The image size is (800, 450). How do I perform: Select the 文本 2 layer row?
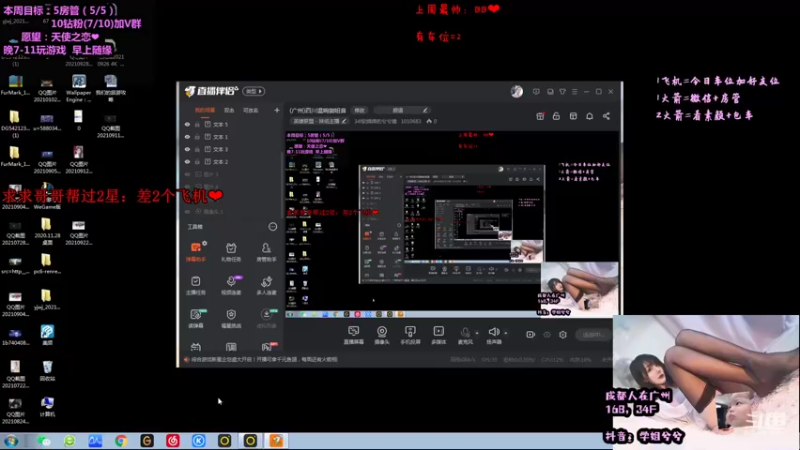point(230,162)
